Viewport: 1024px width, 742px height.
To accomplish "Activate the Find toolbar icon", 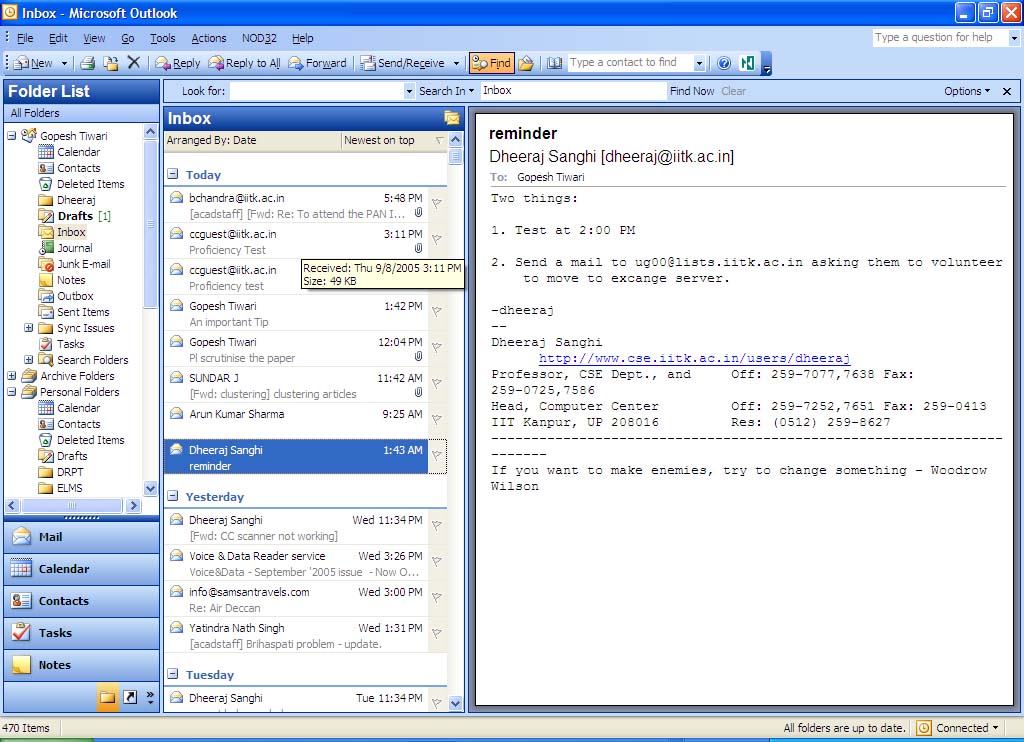I will (x=491, y=62).
